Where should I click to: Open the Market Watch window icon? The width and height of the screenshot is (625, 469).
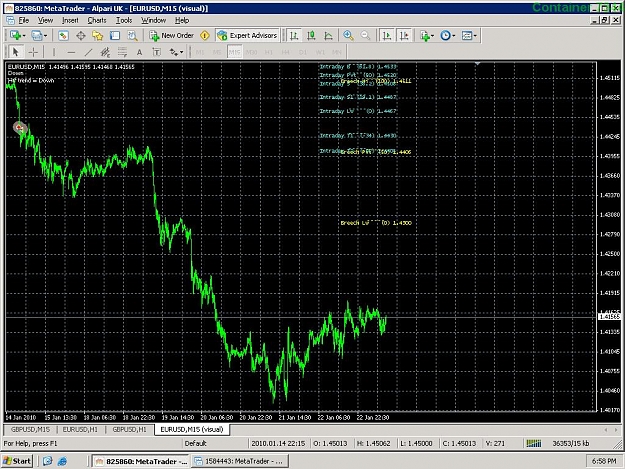pos(63,35)
